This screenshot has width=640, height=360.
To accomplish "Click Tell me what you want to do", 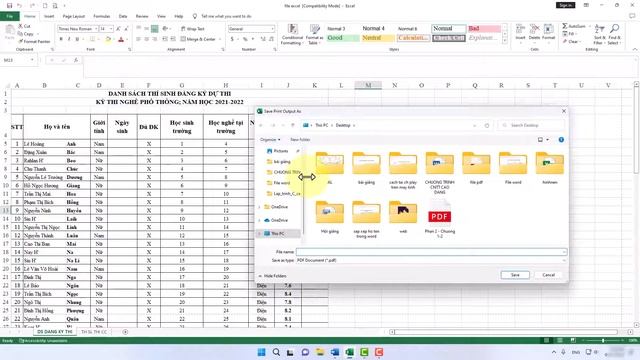I will 226,16.
